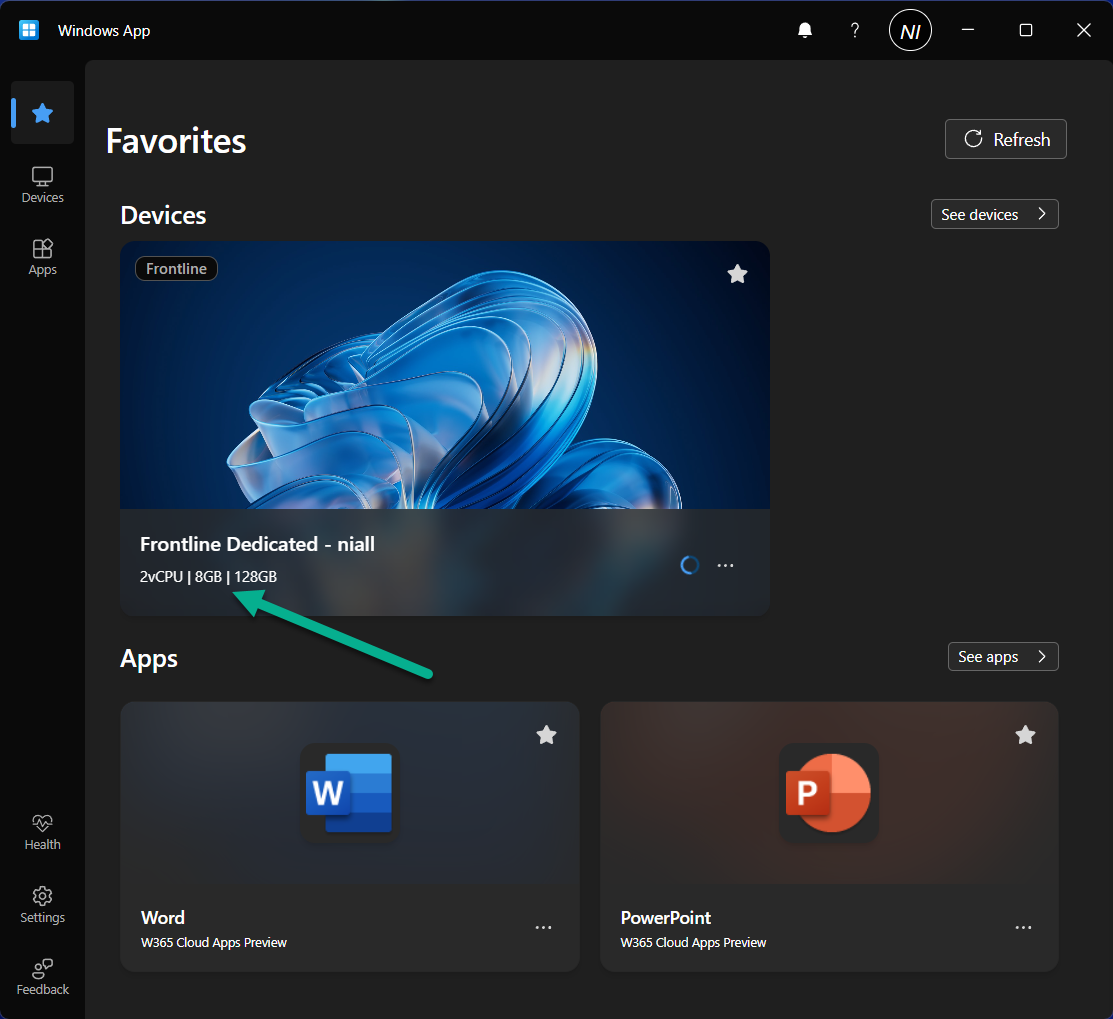Click the help question mark icon
1113x1019 pixels.
pos(855,30)
